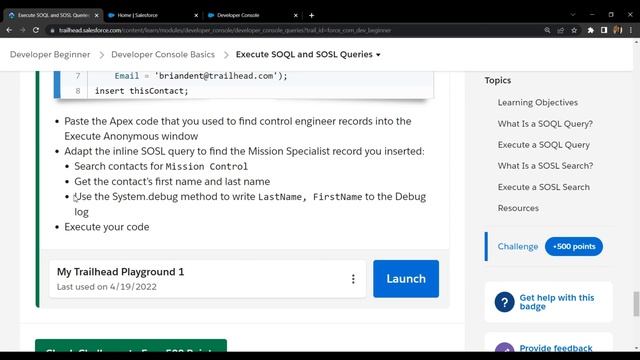The height and width of the screenshot is (360, 640).
Task: Jump to What Is a SOQL Query? topic
Action: click(545, 124)
